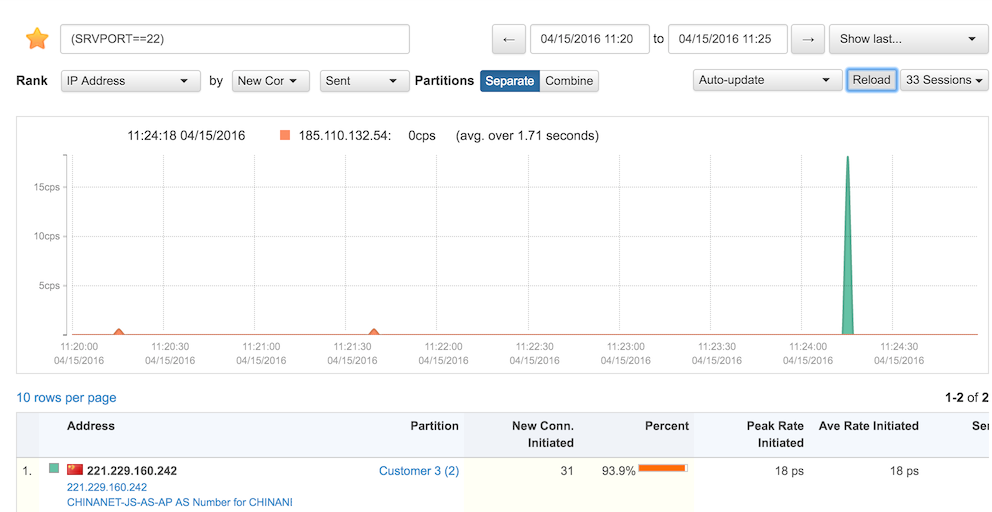Select the Separate partitions toggle
The width and height of the screenshot is (992, 512).
tap(509, 81)
